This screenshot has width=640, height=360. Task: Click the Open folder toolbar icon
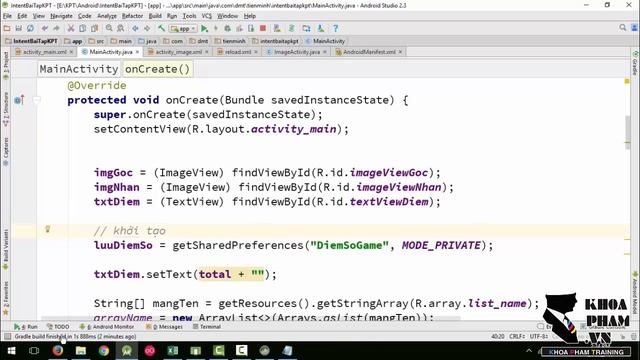pyautogui.click(x=7, y=28)
